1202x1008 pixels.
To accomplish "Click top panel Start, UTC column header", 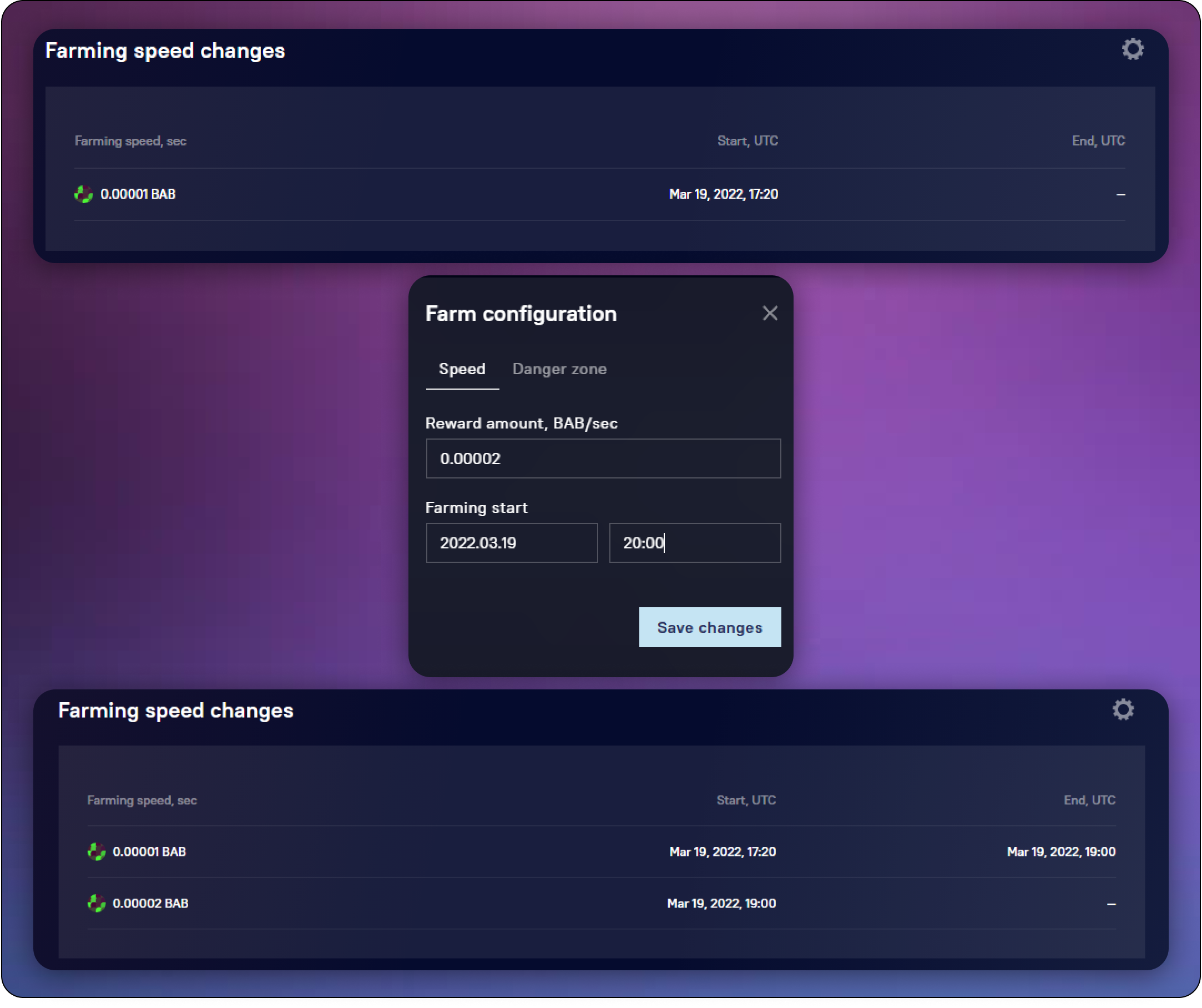I will tap(747, 142).
